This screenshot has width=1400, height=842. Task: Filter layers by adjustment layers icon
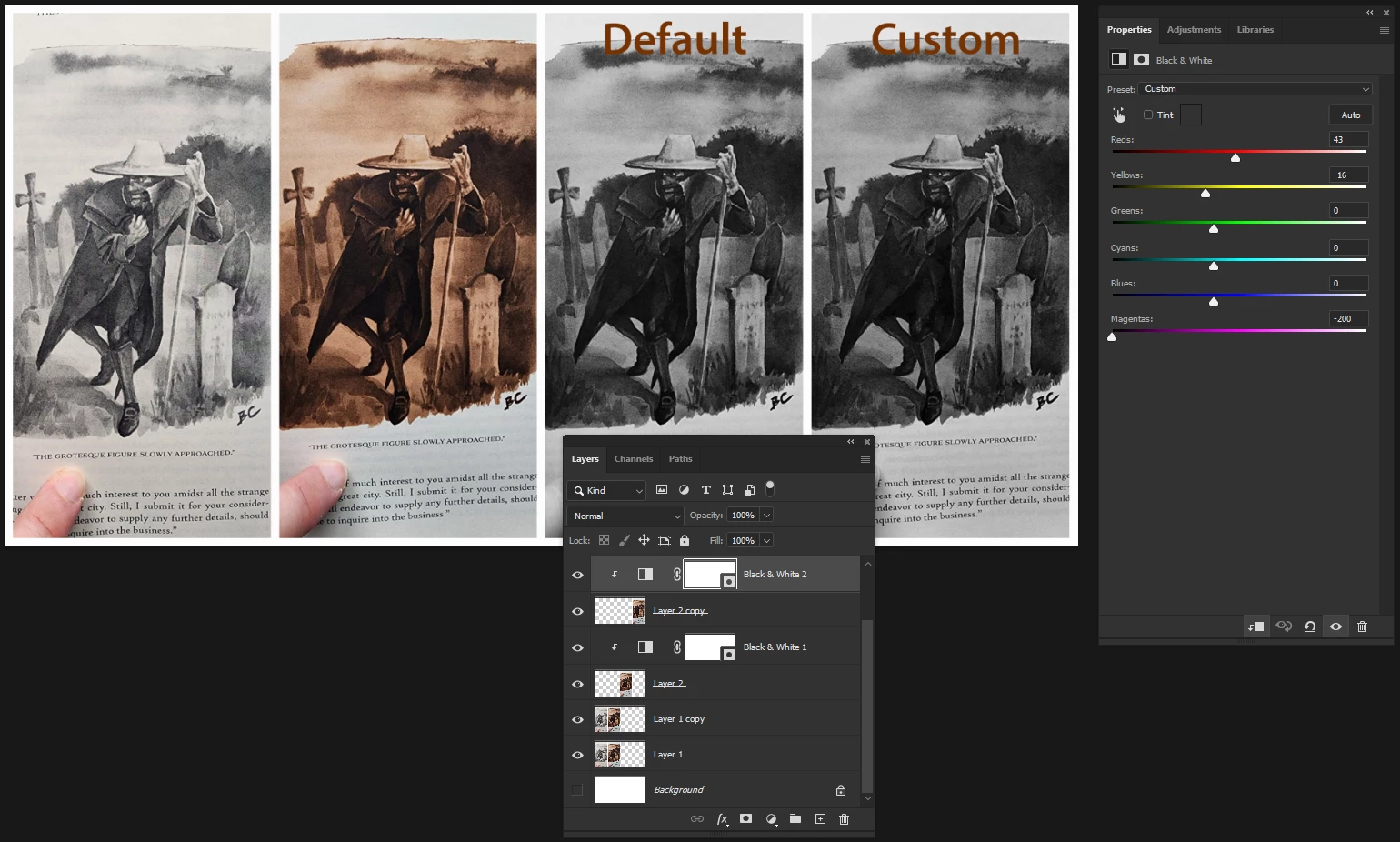point(684,490)
